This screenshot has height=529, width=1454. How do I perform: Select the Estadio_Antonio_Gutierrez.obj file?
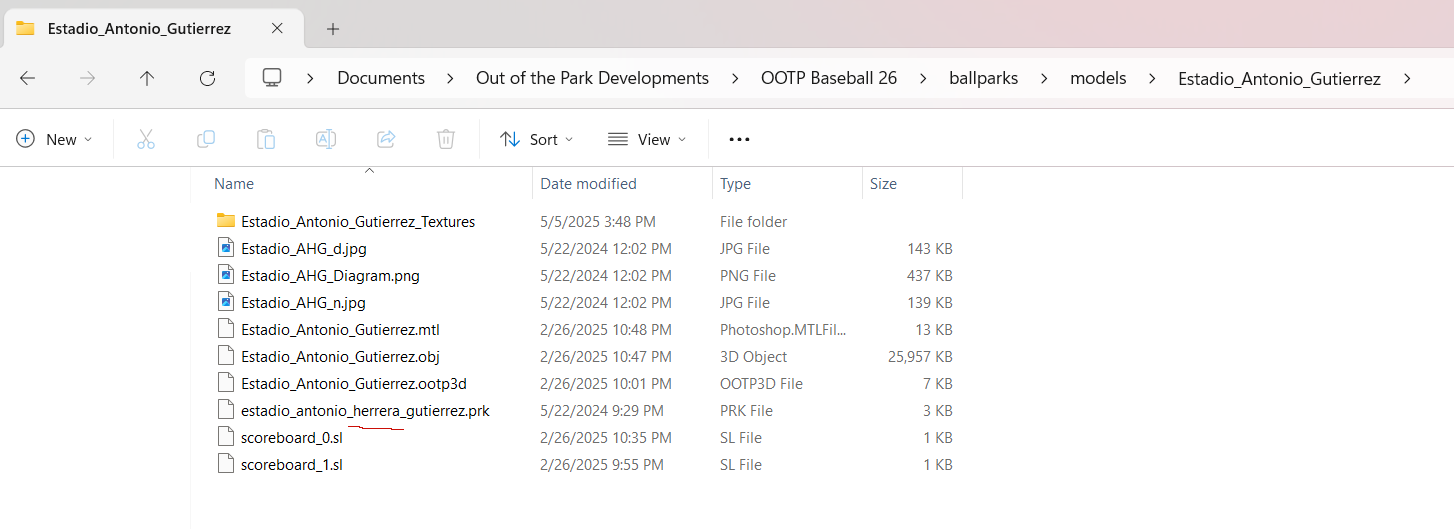click(340, 356)
